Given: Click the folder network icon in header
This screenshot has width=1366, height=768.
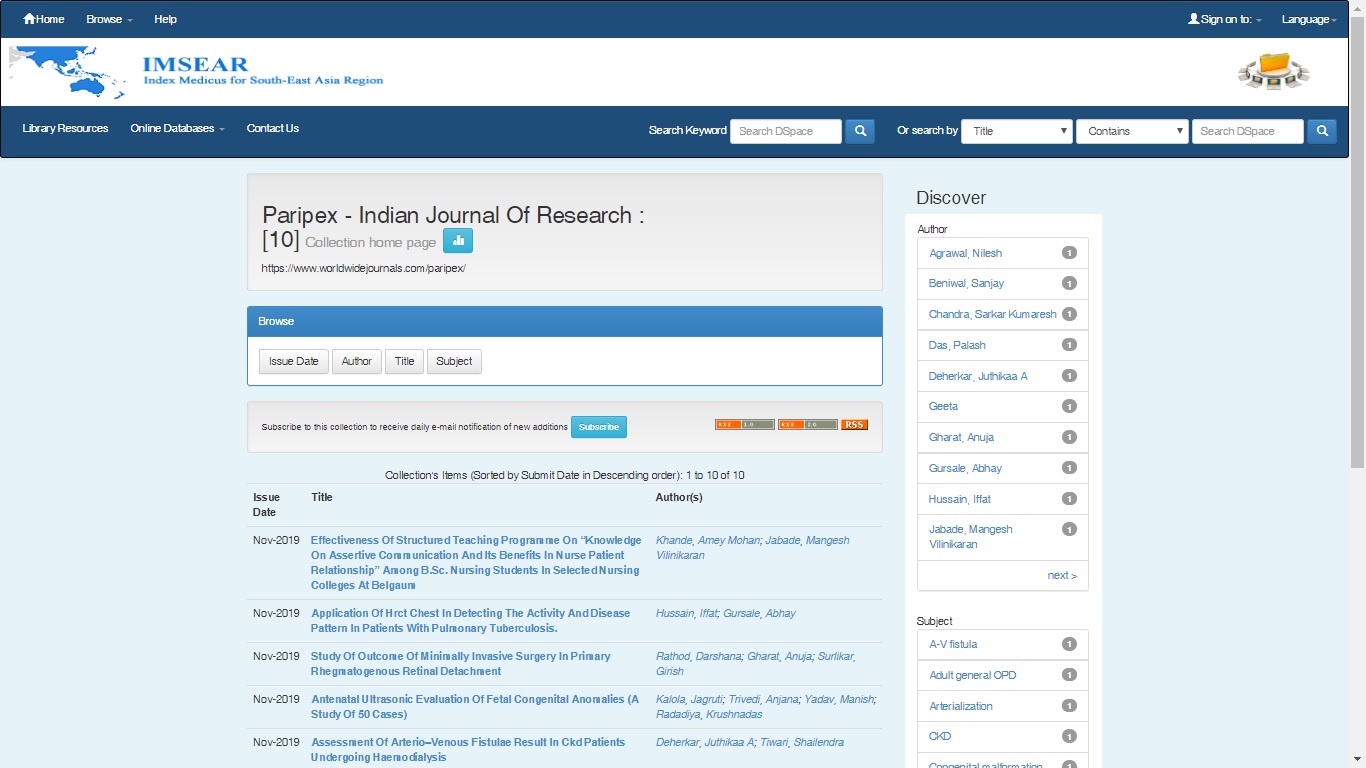Looking at the screenshot, I should (x=1273, y=71).
